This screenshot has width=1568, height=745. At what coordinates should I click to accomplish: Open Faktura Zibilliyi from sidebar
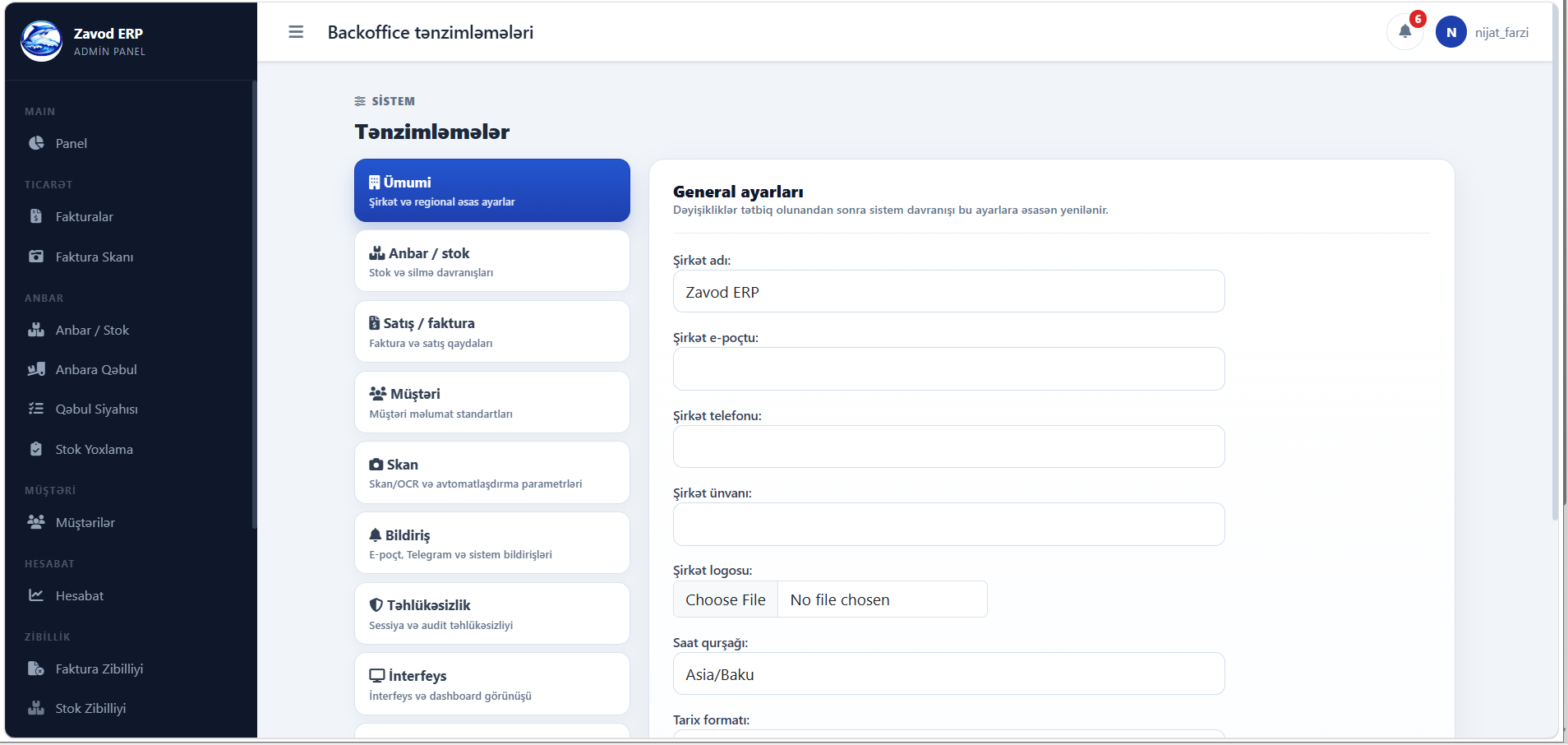coord(99,669)
